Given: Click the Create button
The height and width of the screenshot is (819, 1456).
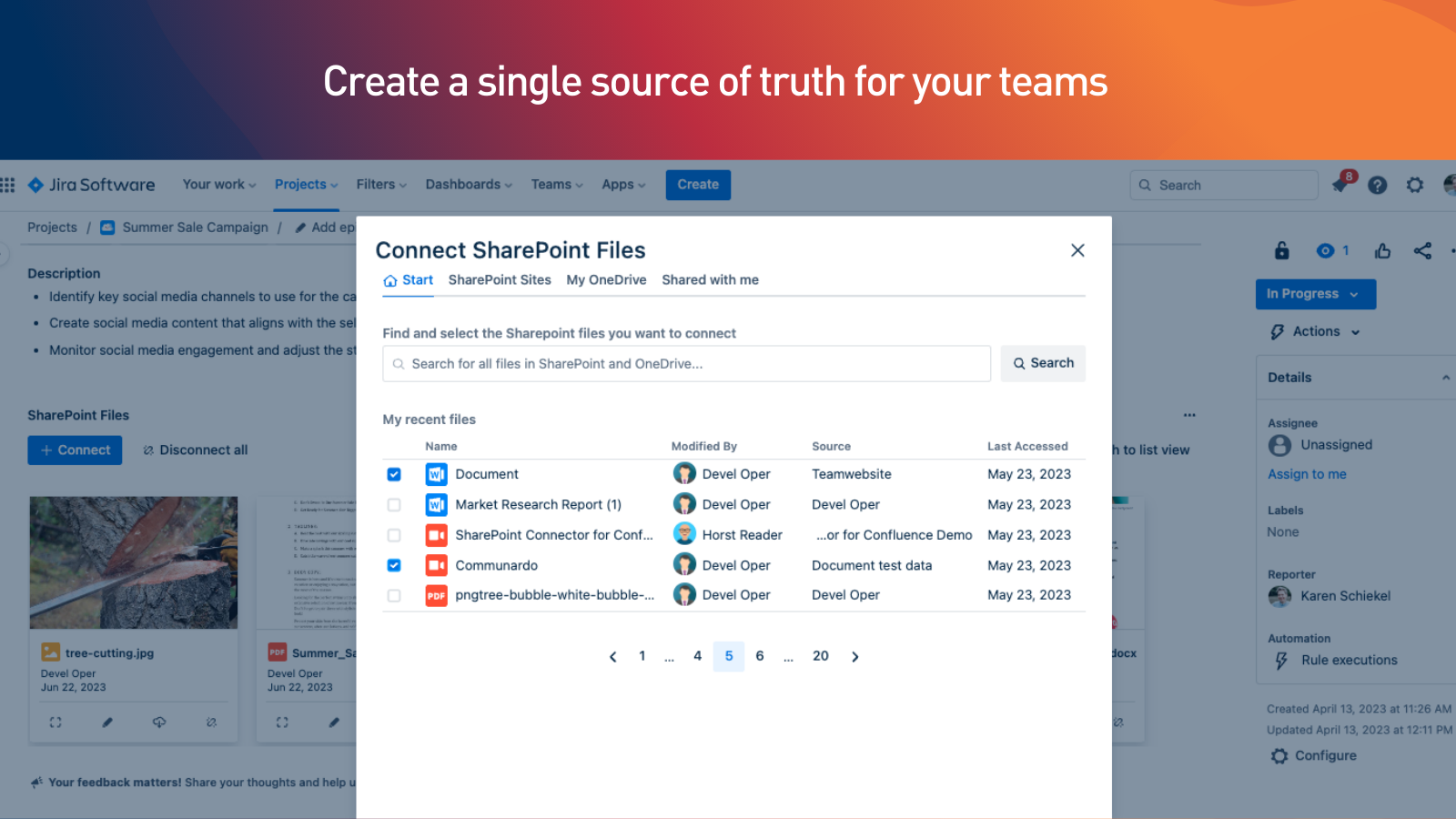Looking at the screenshot, I should pyautogui.click(x=698, y=185).
